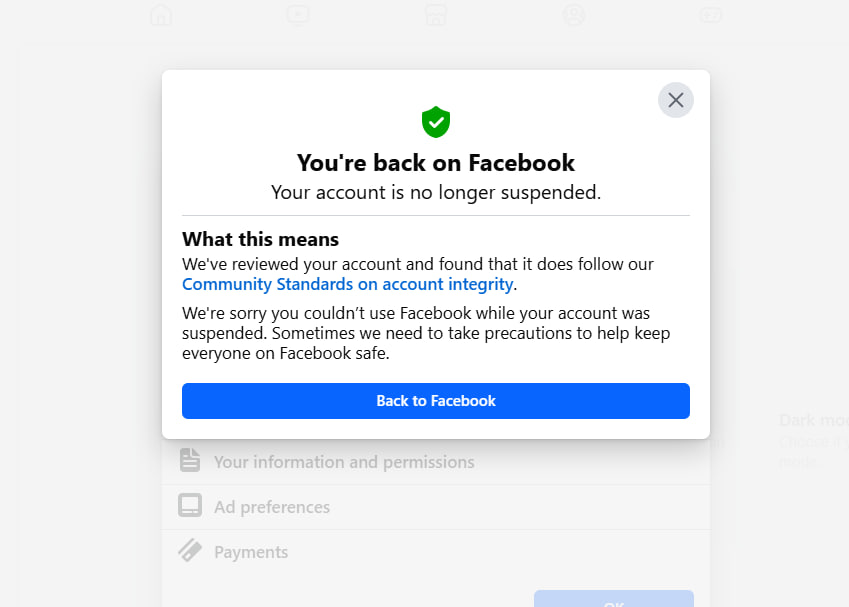Viewport: 849px width, 607px height.
Task: Open the Gaming icon in top navigation
Action: tap(710, 15)
